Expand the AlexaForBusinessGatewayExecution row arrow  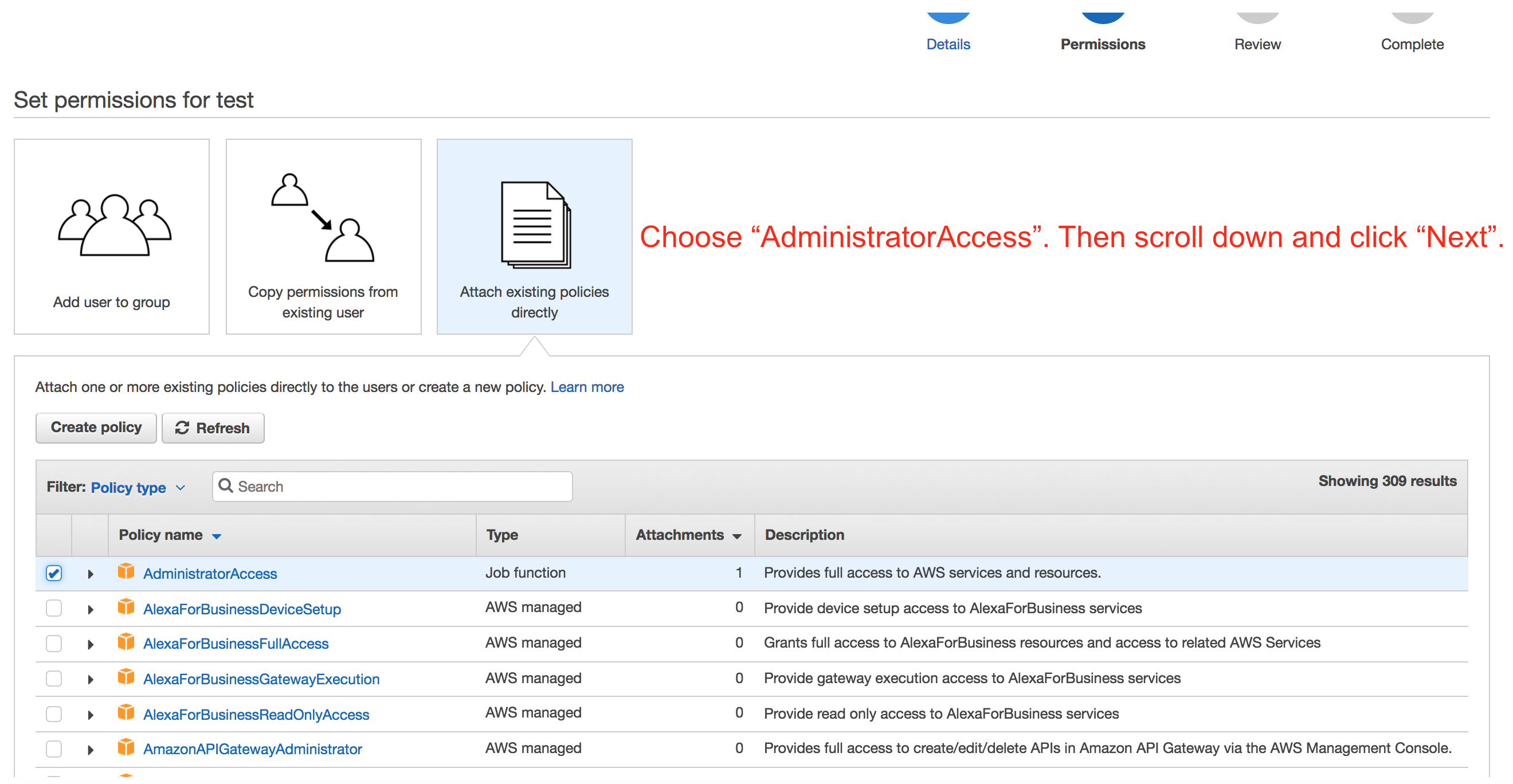click(x=91, y=680)
